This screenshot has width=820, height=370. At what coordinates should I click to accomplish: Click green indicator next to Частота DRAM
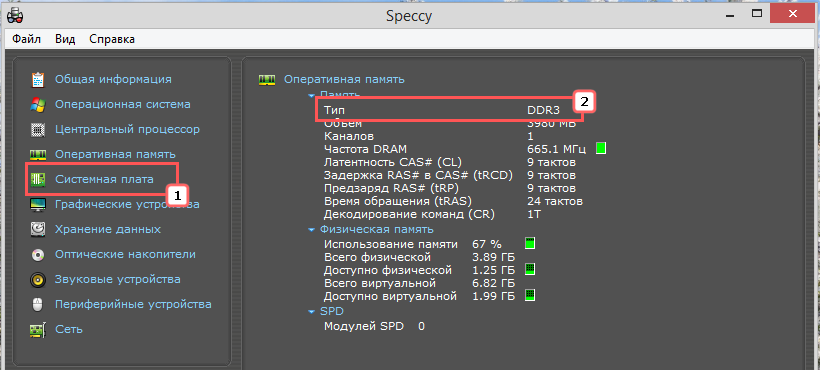coord(601,148)
